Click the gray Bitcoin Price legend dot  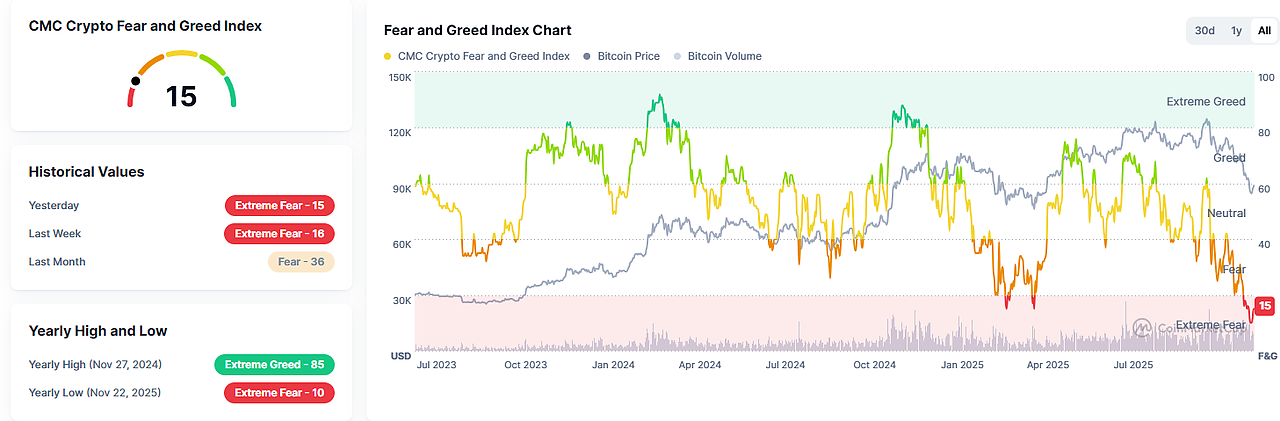pos(587,57)
